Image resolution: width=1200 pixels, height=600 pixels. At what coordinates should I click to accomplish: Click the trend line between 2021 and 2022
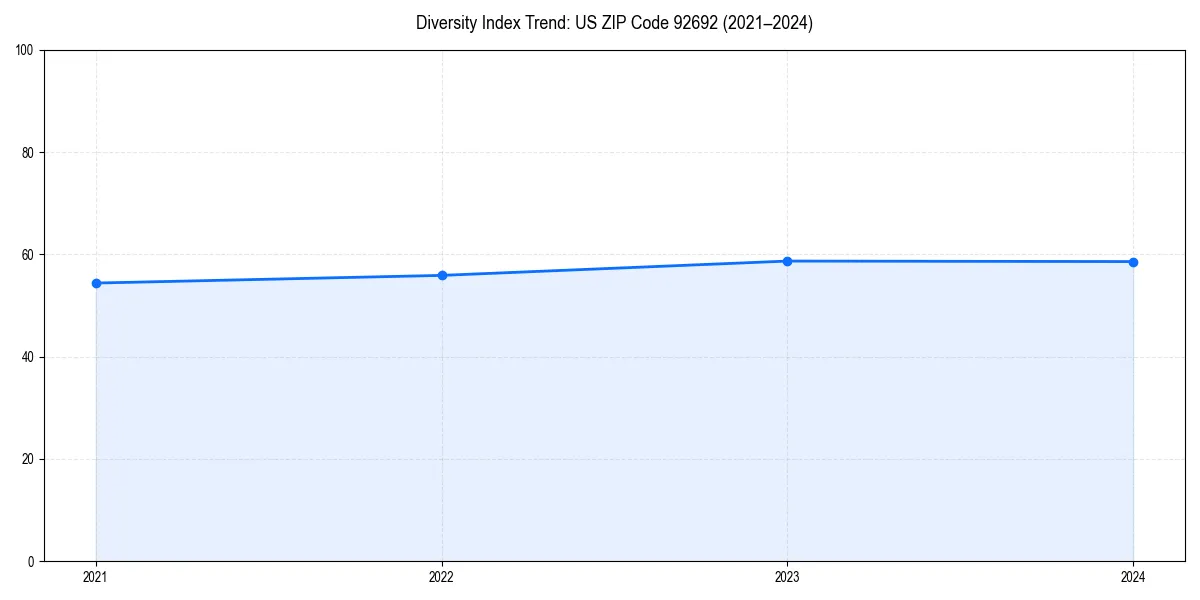(268, 278)
